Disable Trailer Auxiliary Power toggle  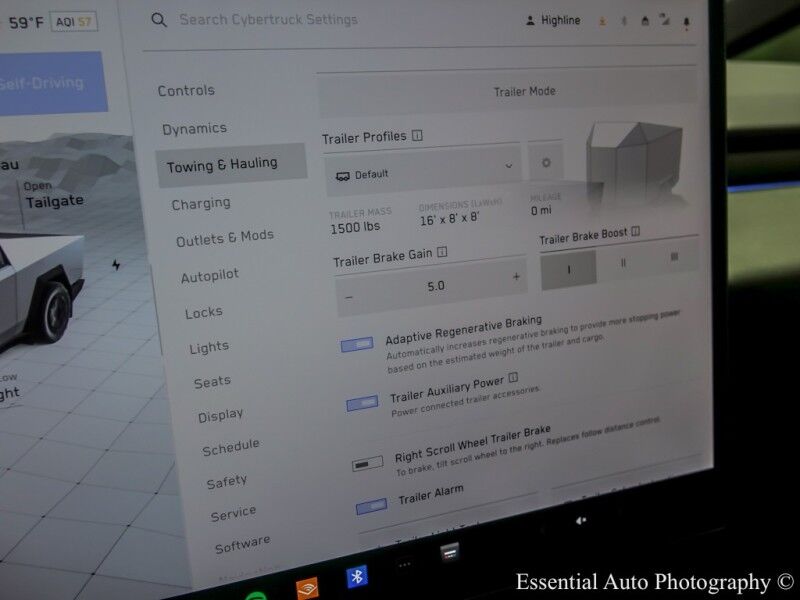tap(362, 404)
